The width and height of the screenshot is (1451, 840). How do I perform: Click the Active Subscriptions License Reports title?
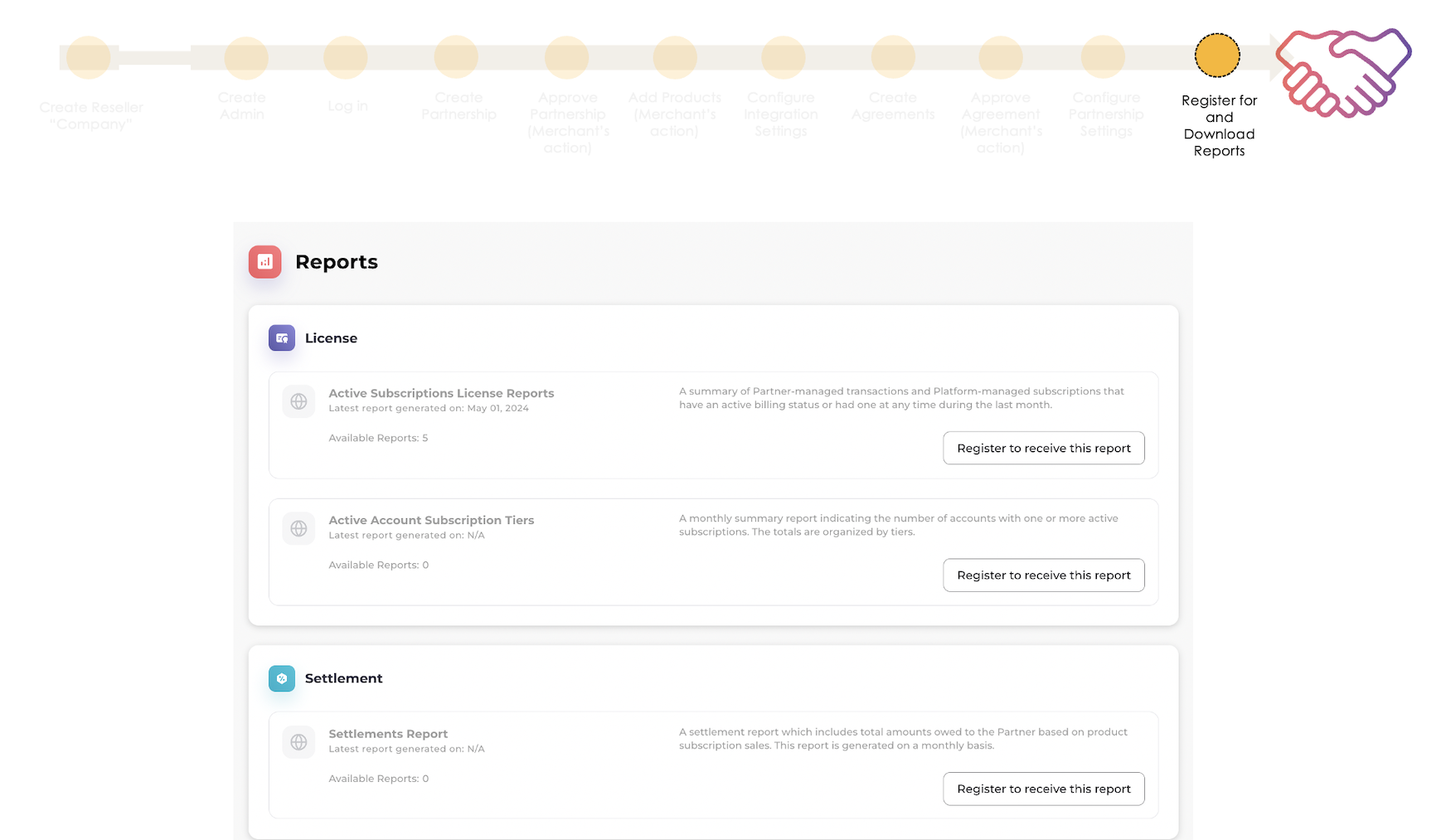pos(441,393)
